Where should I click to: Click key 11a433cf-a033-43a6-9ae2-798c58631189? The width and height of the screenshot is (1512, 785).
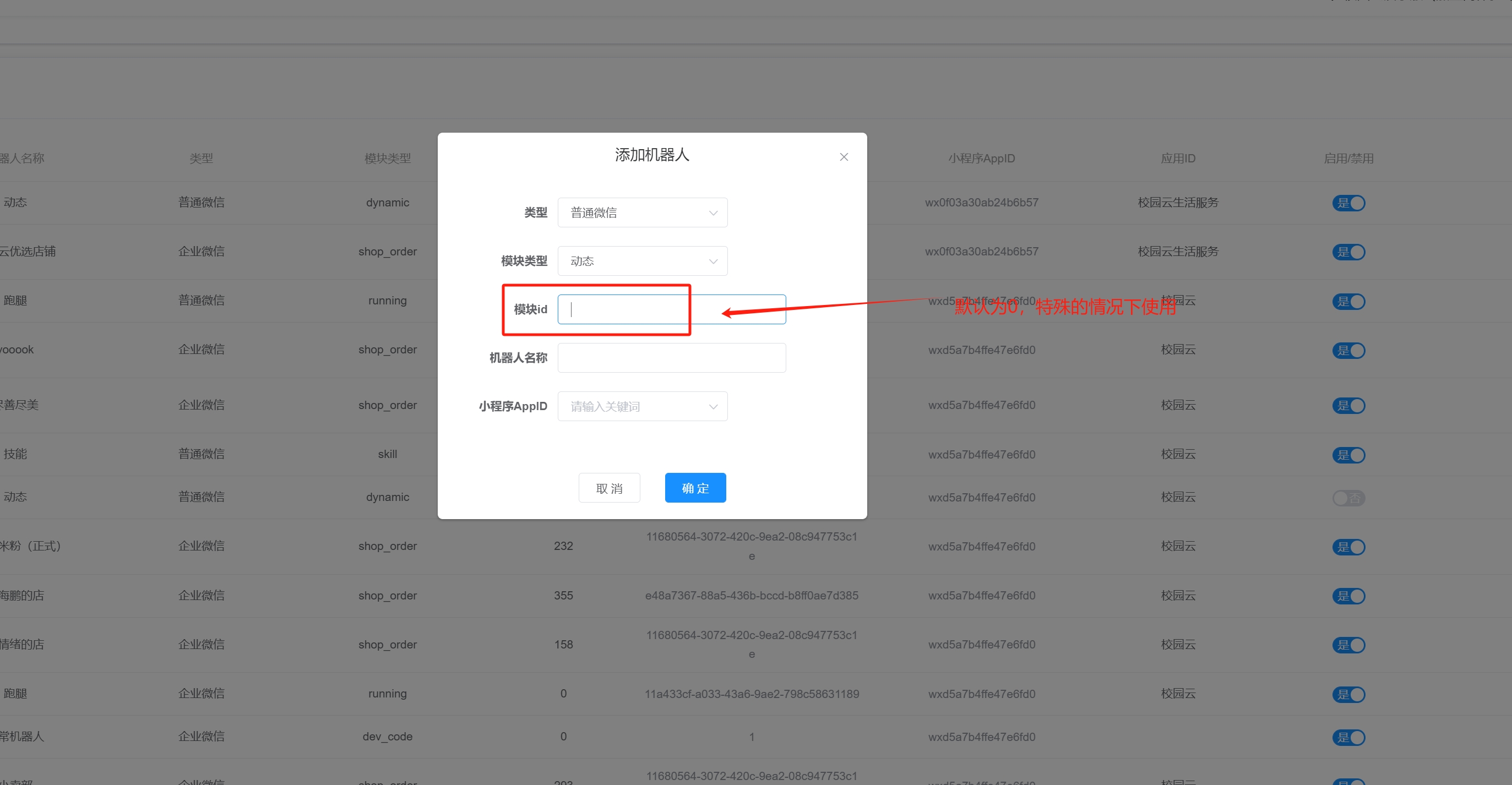pos(751,694)
